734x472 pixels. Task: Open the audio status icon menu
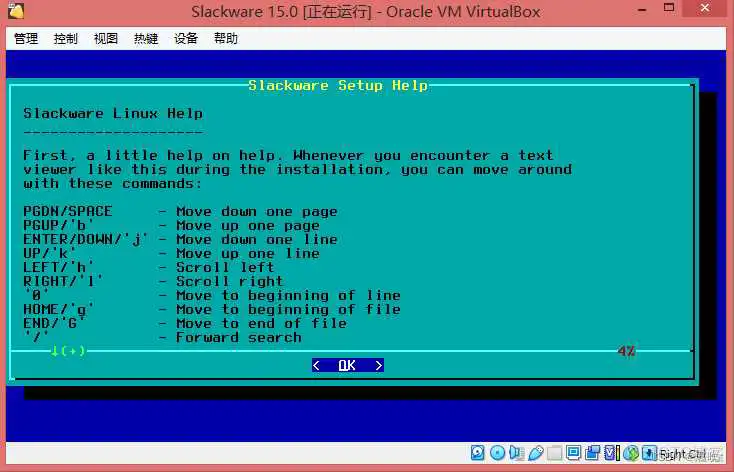(x=516, y=453)
